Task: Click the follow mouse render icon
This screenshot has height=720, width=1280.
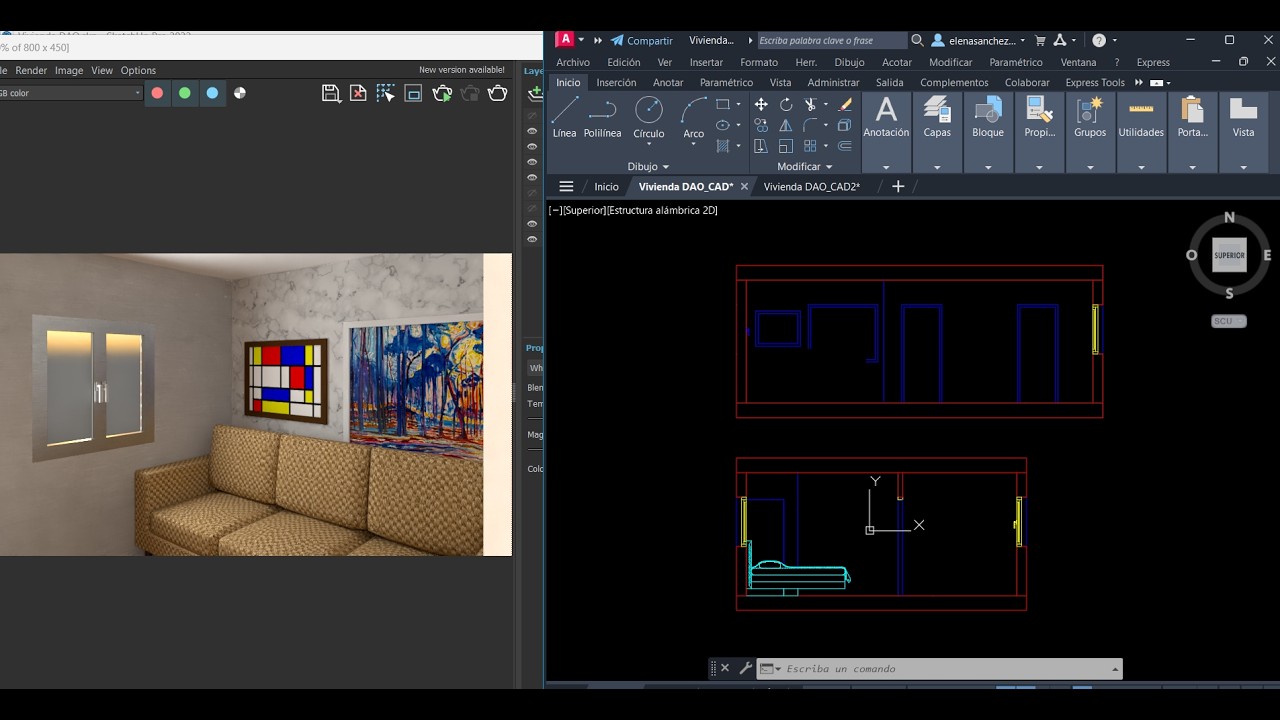Action: click(386, 93)
